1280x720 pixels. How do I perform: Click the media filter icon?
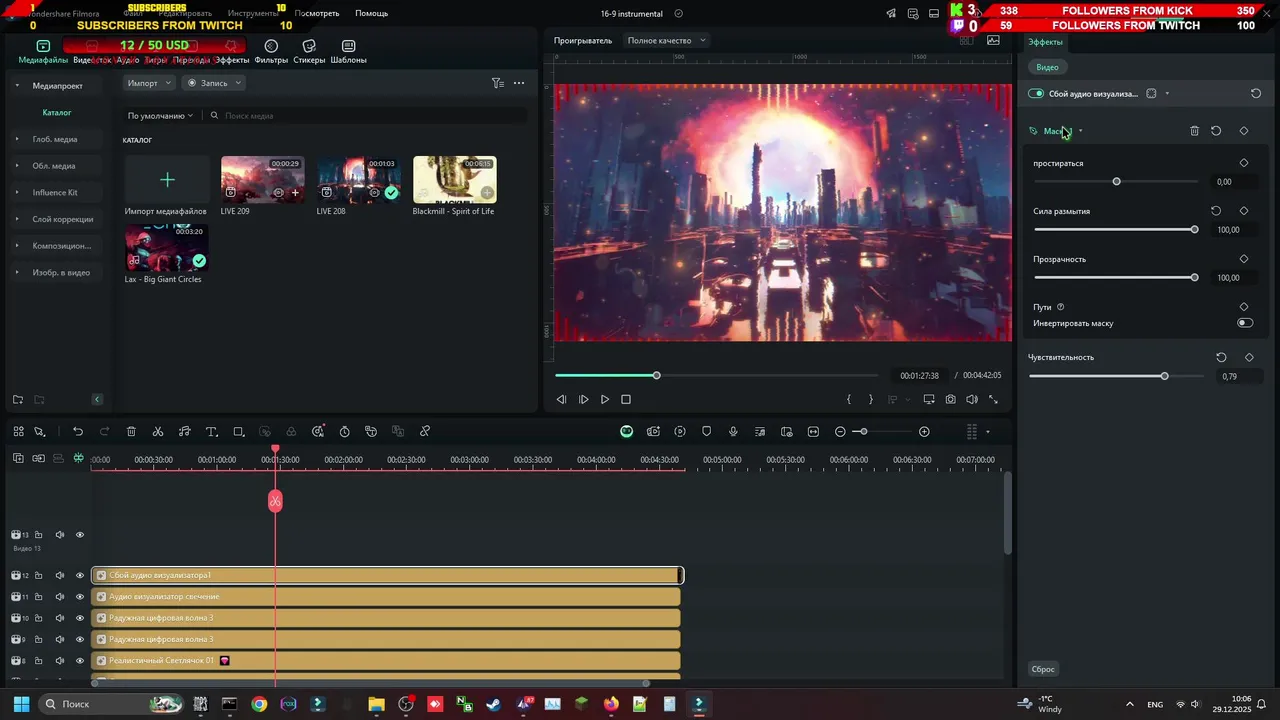point(497,83)
